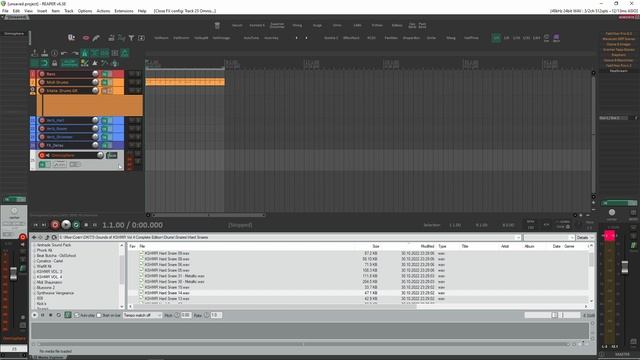Click the Bass track volume knob

pos(95,74)
